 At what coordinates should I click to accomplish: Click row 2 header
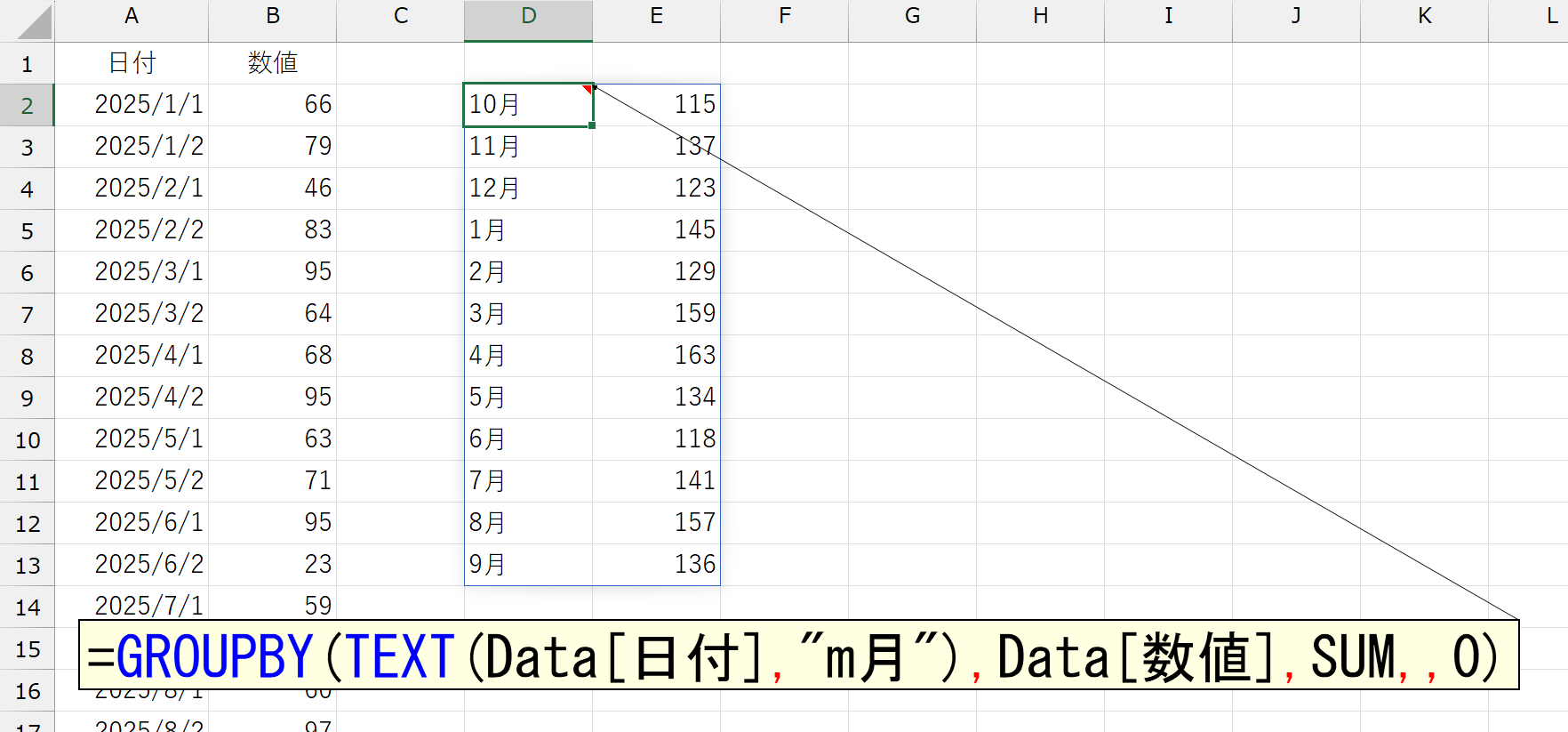[27, 106]
